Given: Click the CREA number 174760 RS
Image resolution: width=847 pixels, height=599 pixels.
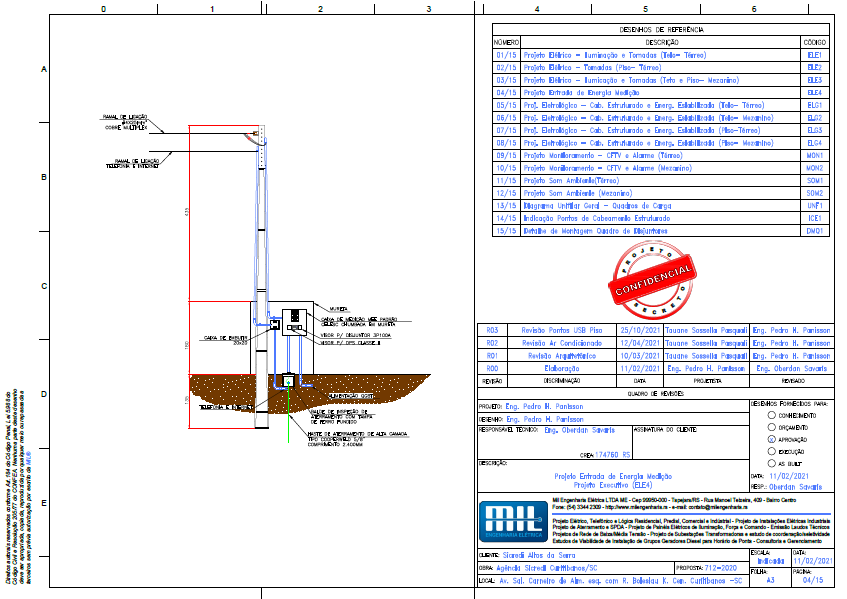Looking at the screenshot, I should 613,455.
